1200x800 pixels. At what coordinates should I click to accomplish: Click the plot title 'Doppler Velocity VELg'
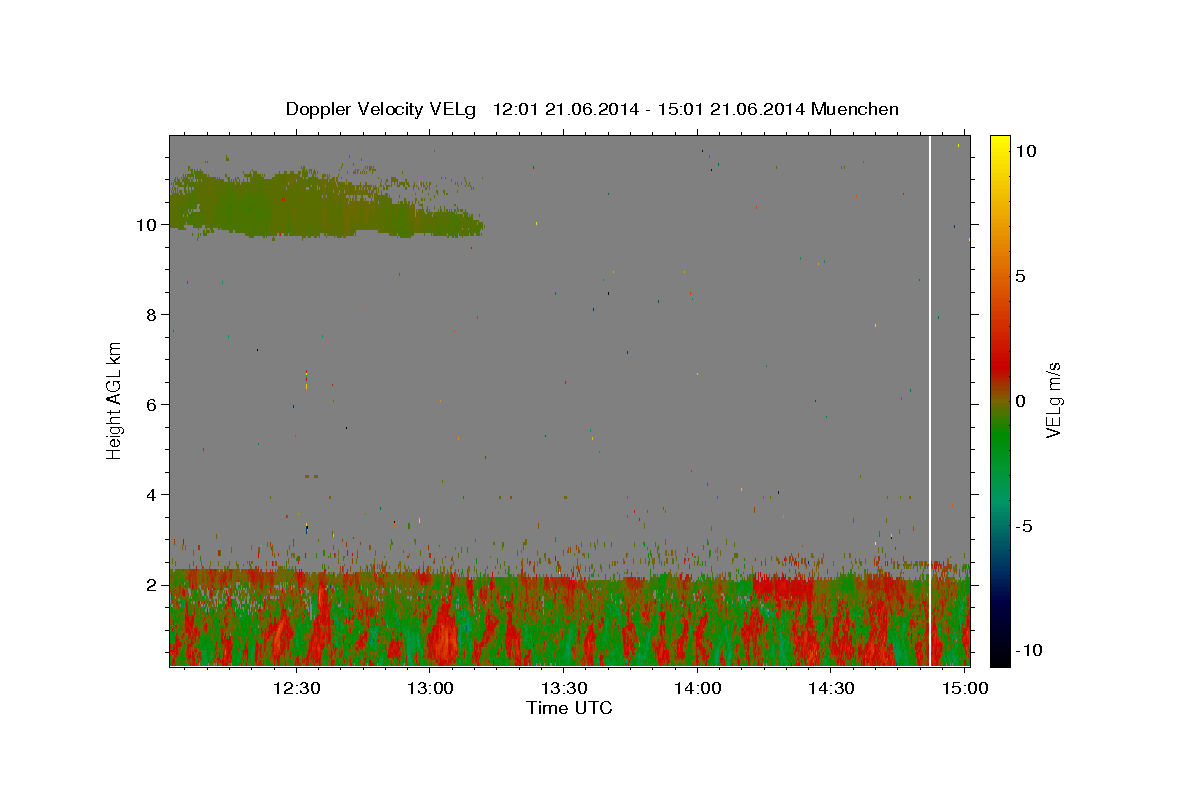coord(381,109)
